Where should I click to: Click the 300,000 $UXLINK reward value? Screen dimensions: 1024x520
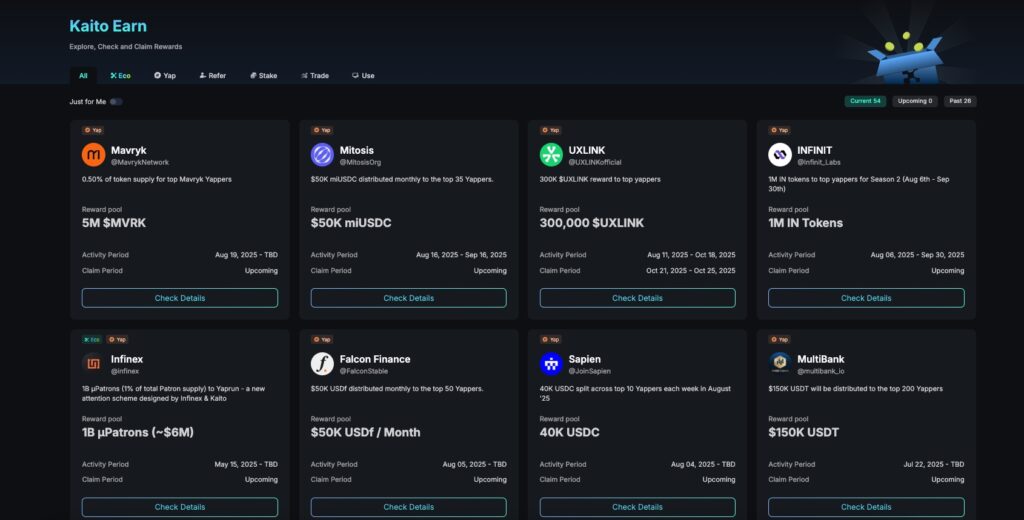click(x=592, y=223)
